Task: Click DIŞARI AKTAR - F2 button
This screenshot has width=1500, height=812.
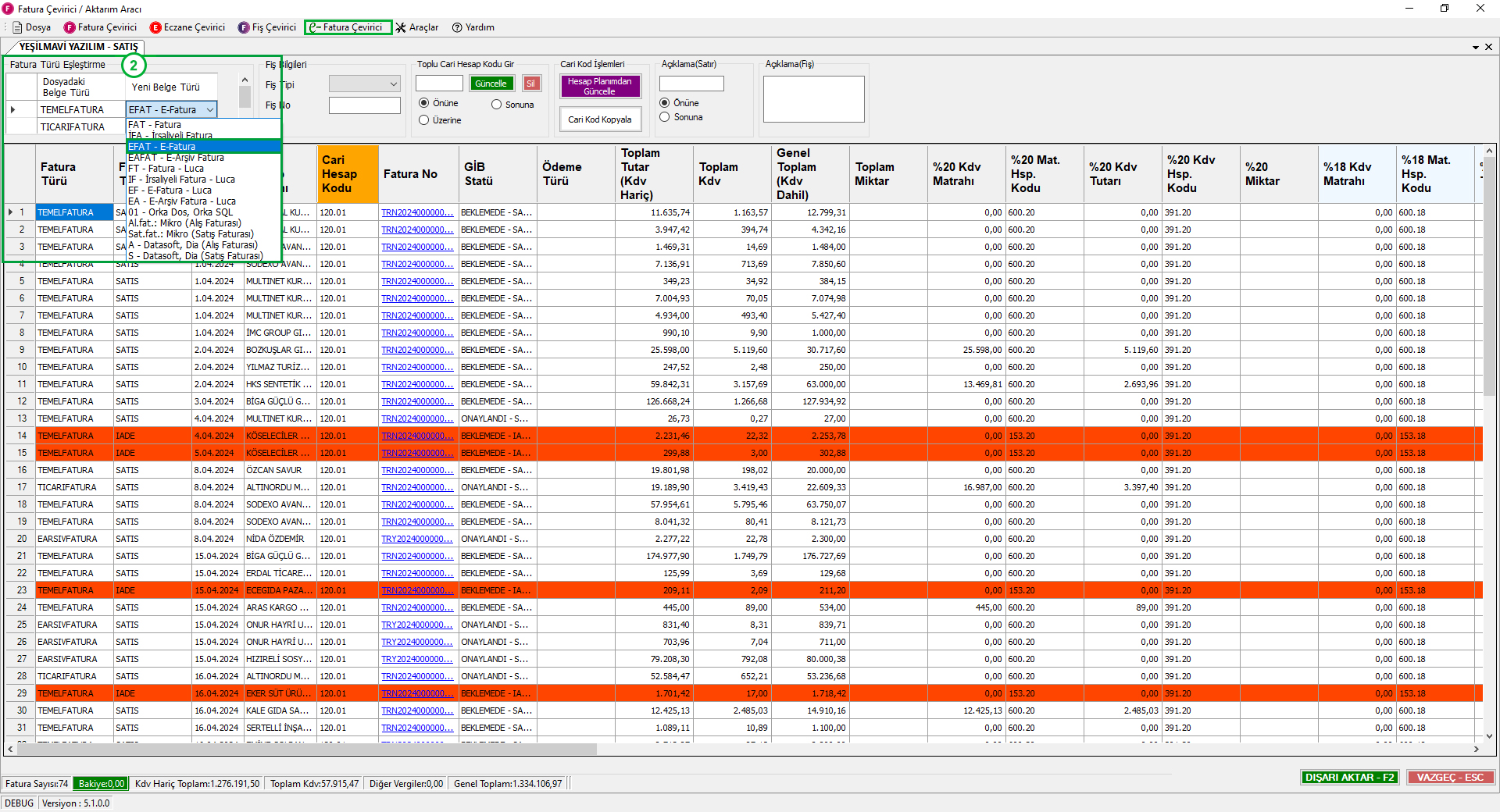Action: [x=1349, y=777]
